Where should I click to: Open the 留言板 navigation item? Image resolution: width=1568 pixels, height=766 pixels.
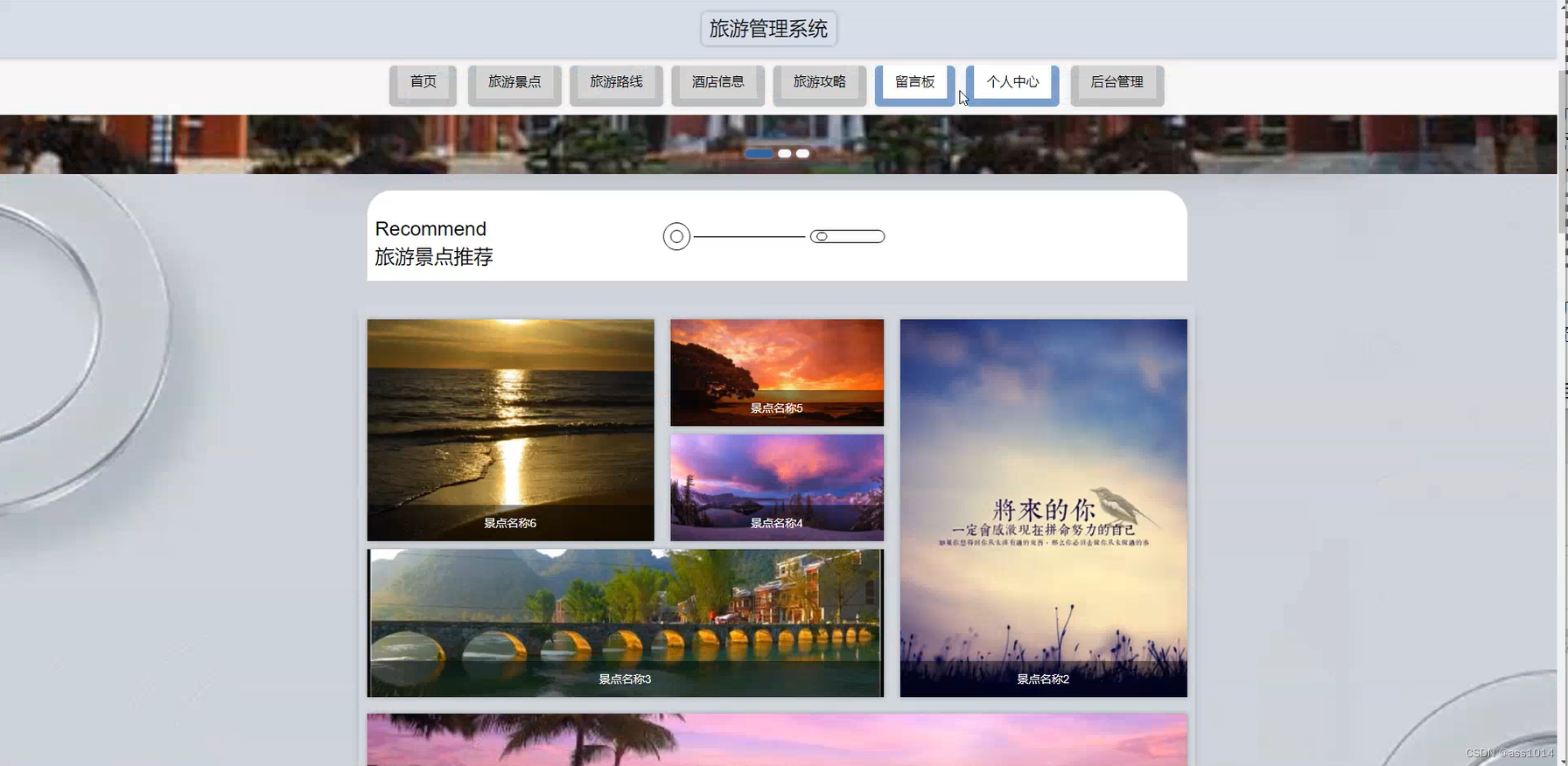point(914,85)
